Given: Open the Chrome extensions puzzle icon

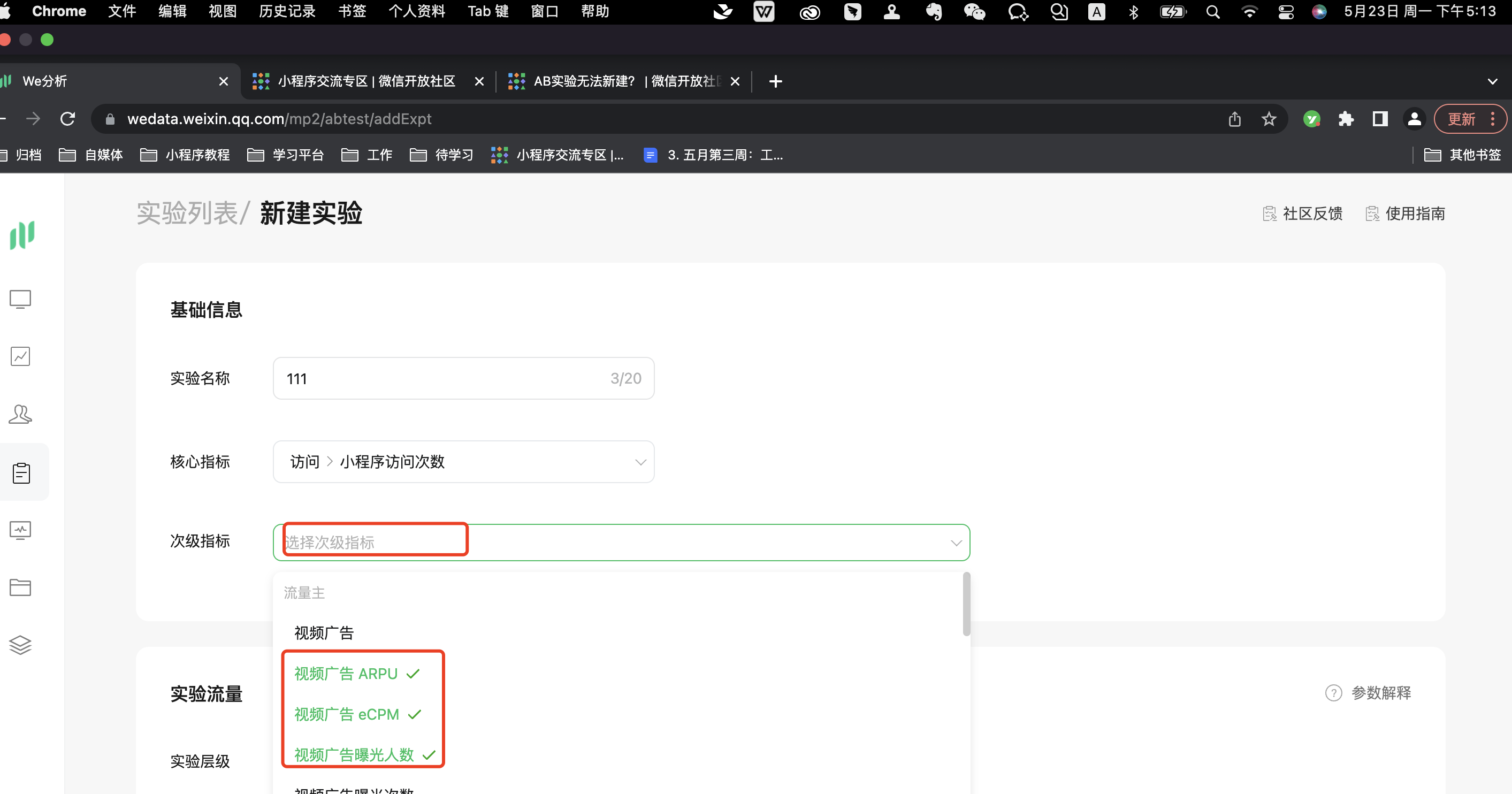Looking at the screenshot, I should click(1346, 119).
